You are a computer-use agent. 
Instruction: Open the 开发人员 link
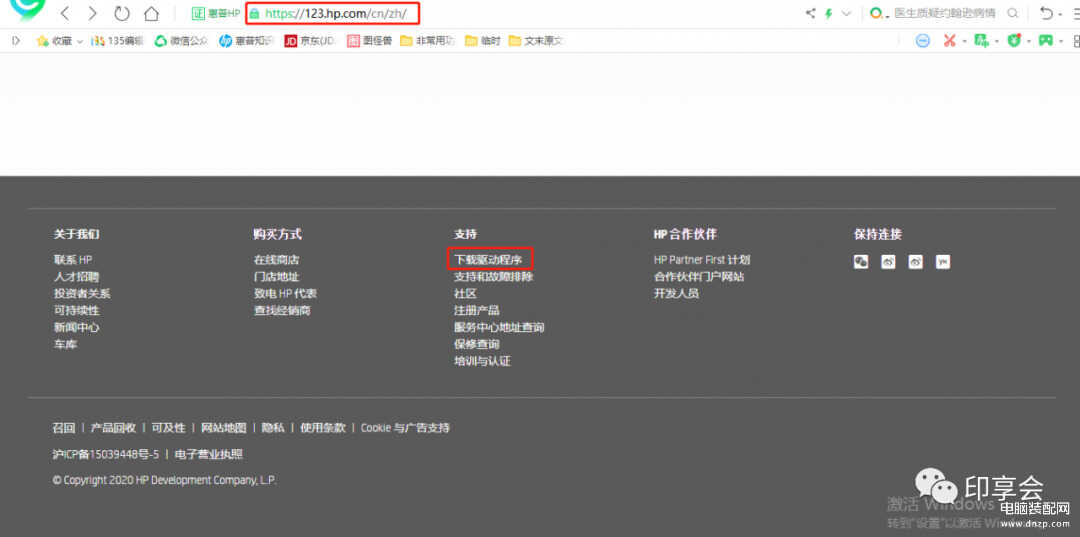click(676, 293)
